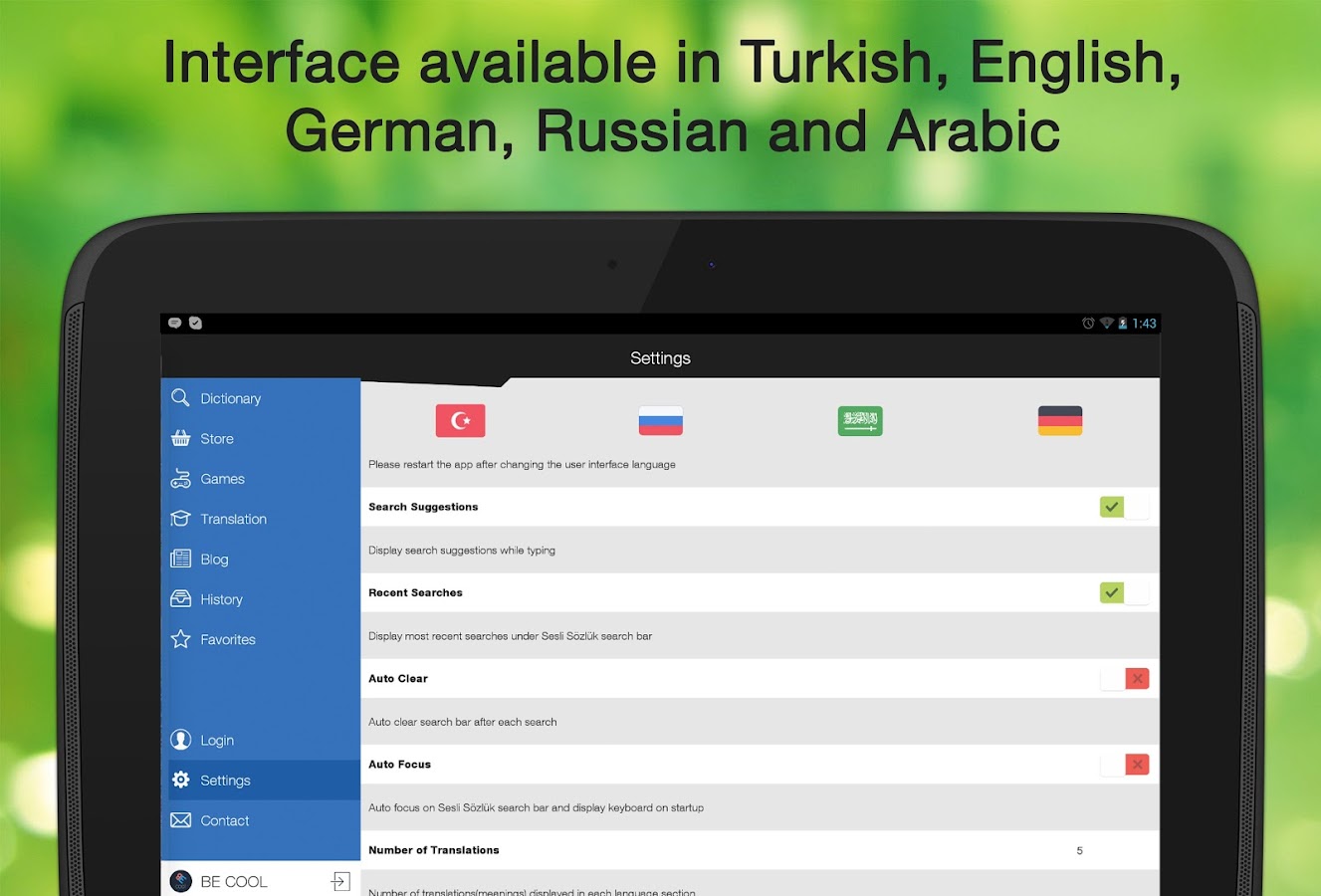Image resolution: width=1321 pixels, height=896 pixels.
Task: Select the Favorites star icon
Action: pos(180,639)
